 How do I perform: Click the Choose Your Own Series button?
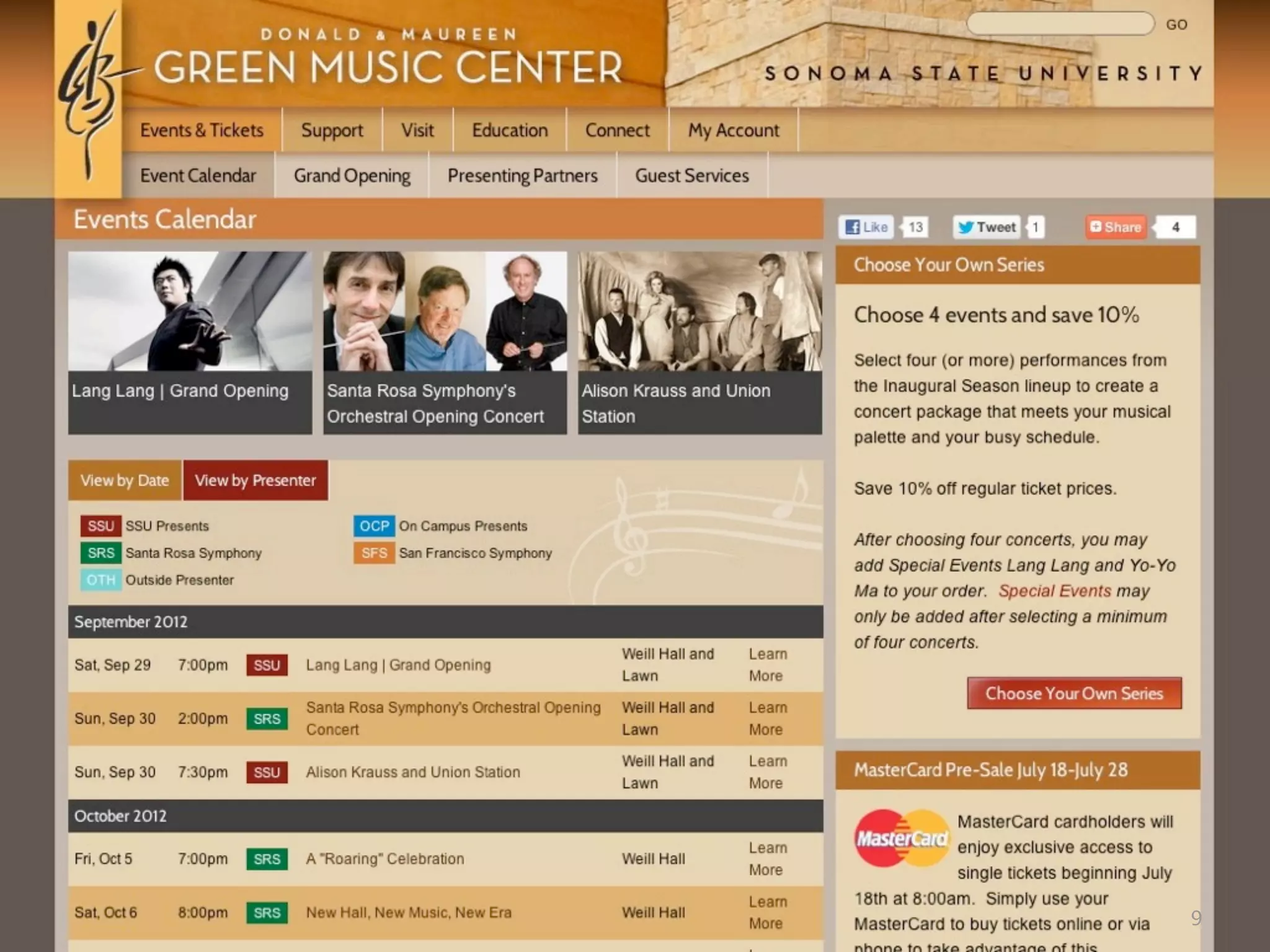coord(1074,693)
